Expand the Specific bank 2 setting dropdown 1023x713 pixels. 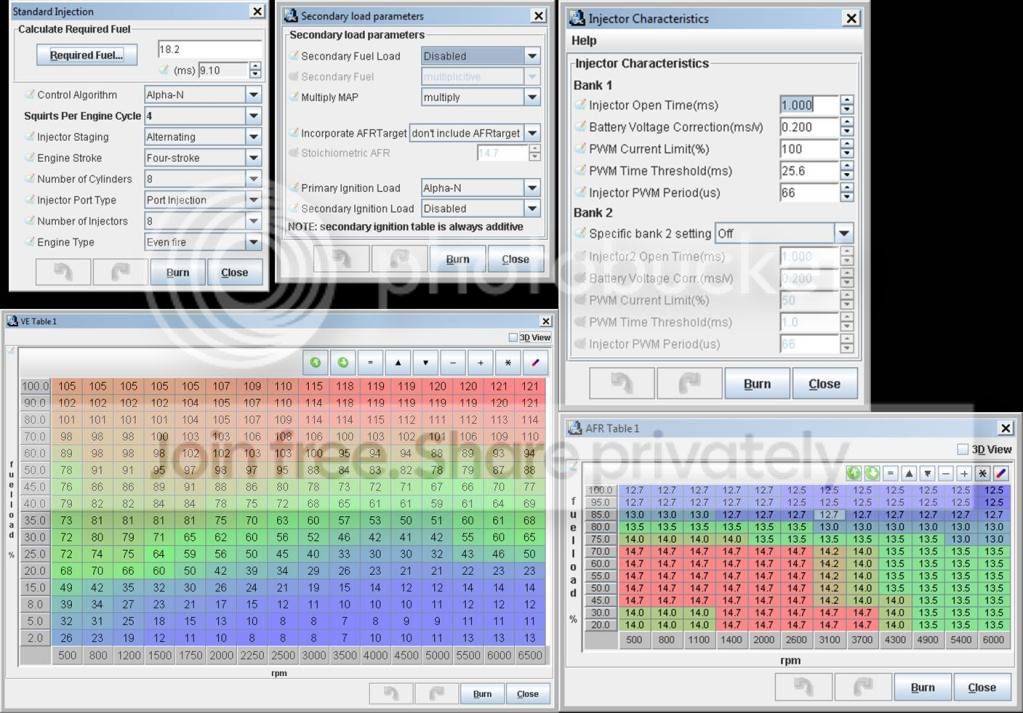point(844,233)
